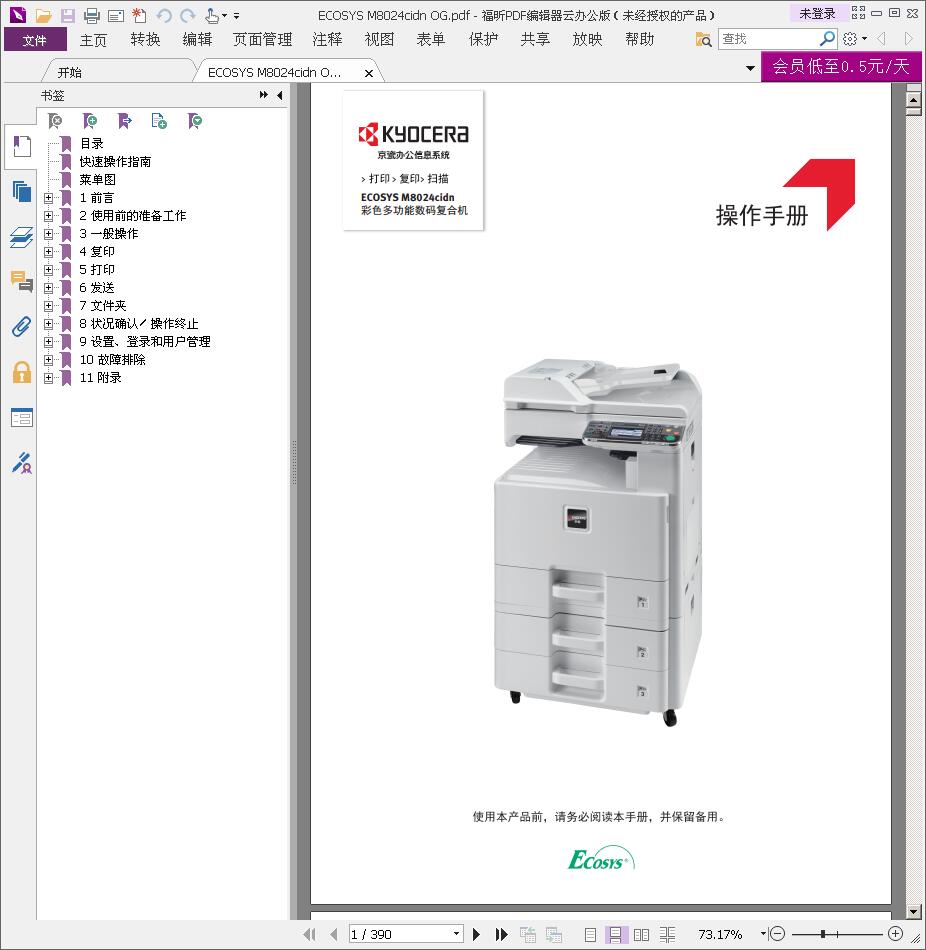
Task: Click inside the 查找 search field
Action: click(x=768, y=39)
